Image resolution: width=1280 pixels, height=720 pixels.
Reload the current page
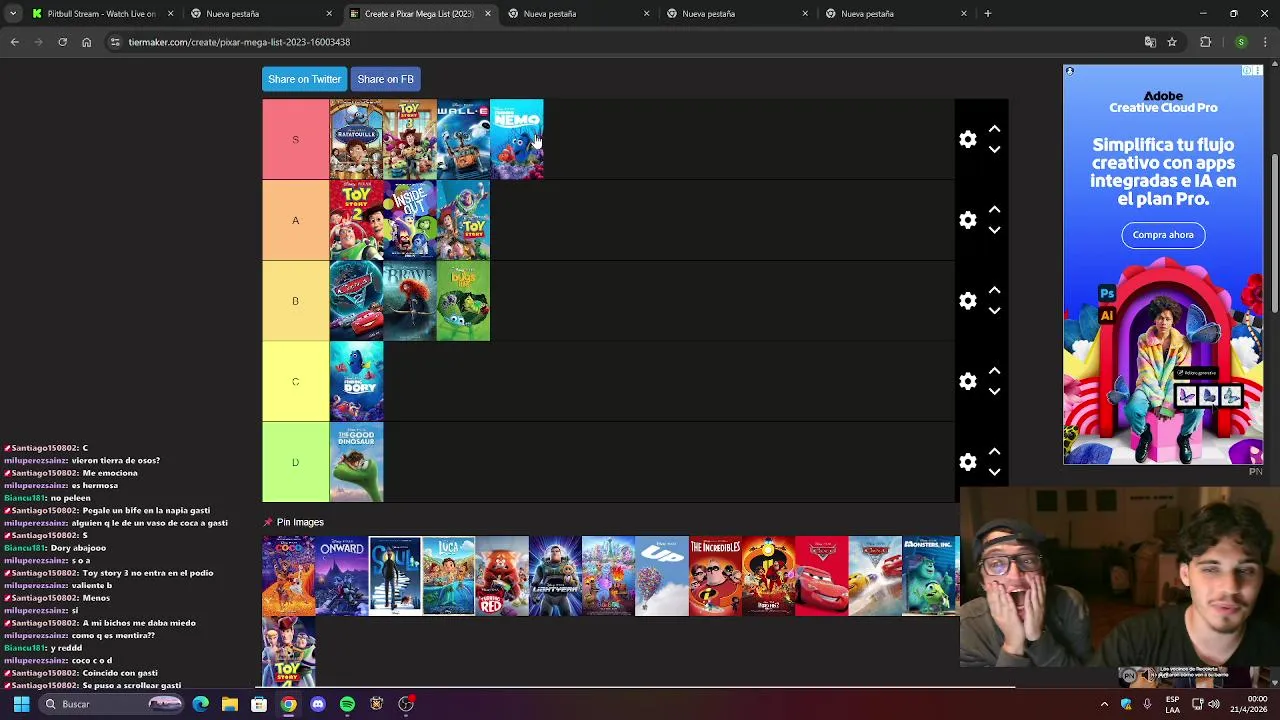point(62,42)
